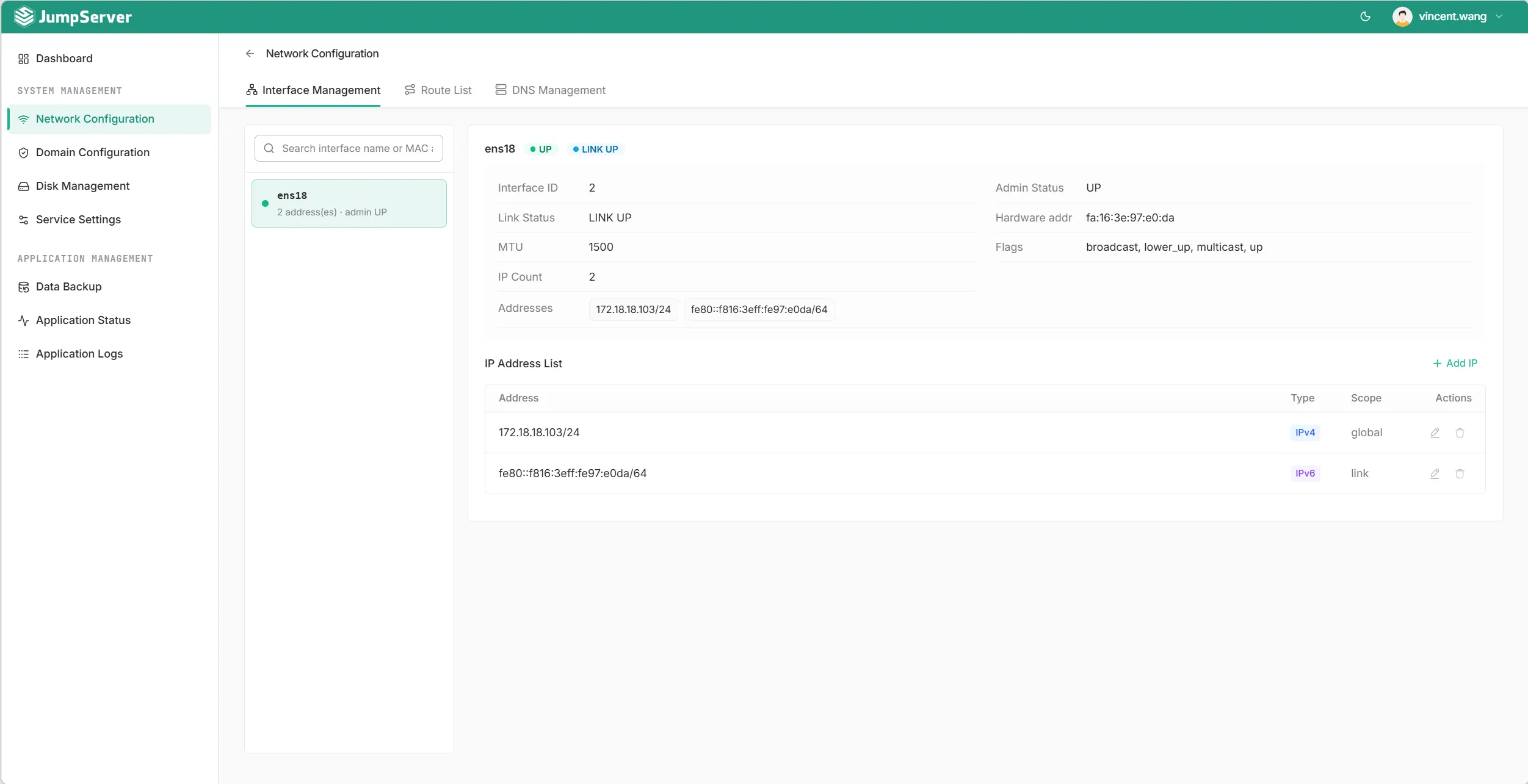Click the Interface Management network icon
The height and width of the screenshot is (784, 1528).
click(252, 90)
